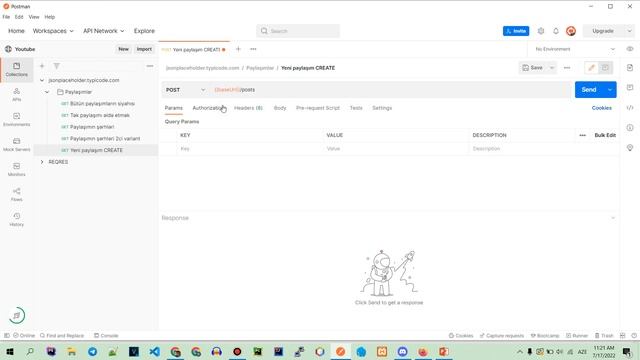Image resolution: width=640 pixels, height=360 pixels.
Task: Open the History sidebar panel
Action: point(16,219)
